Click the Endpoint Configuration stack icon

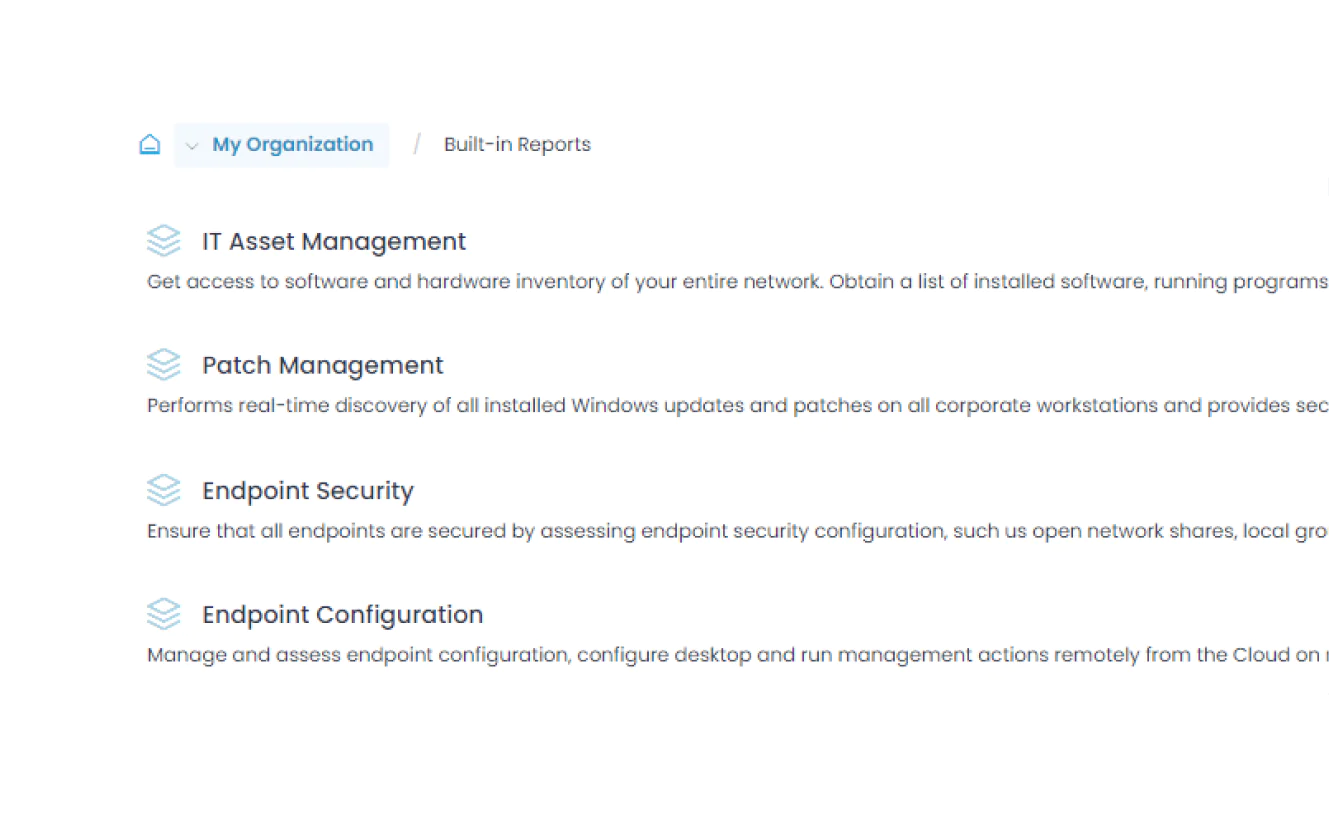164,614
